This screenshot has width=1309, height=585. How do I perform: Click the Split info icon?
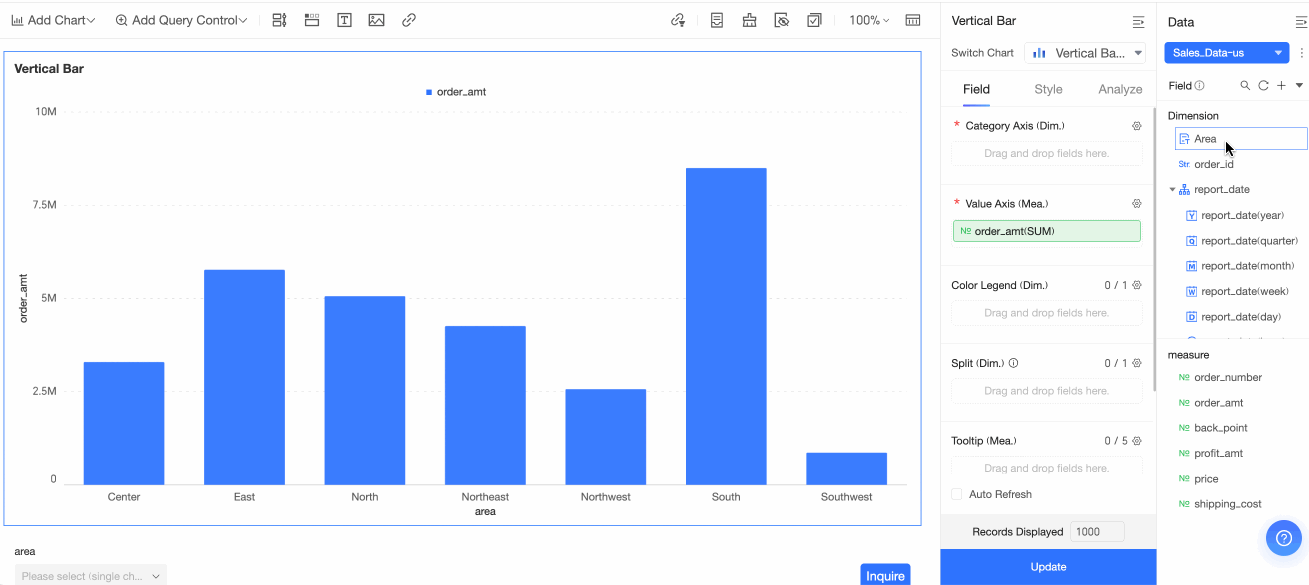click(x=1014, y=363)
